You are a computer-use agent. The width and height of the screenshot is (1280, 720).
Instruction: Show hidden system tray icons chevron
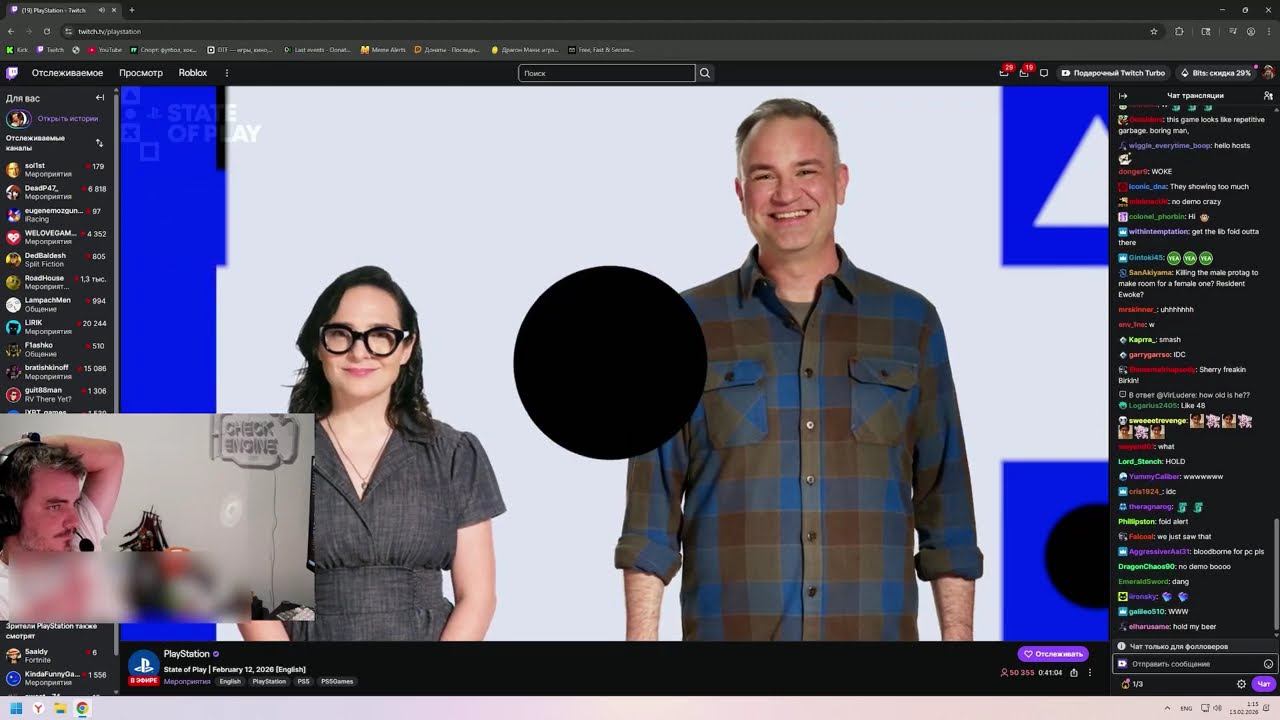tap(1168, 708)
